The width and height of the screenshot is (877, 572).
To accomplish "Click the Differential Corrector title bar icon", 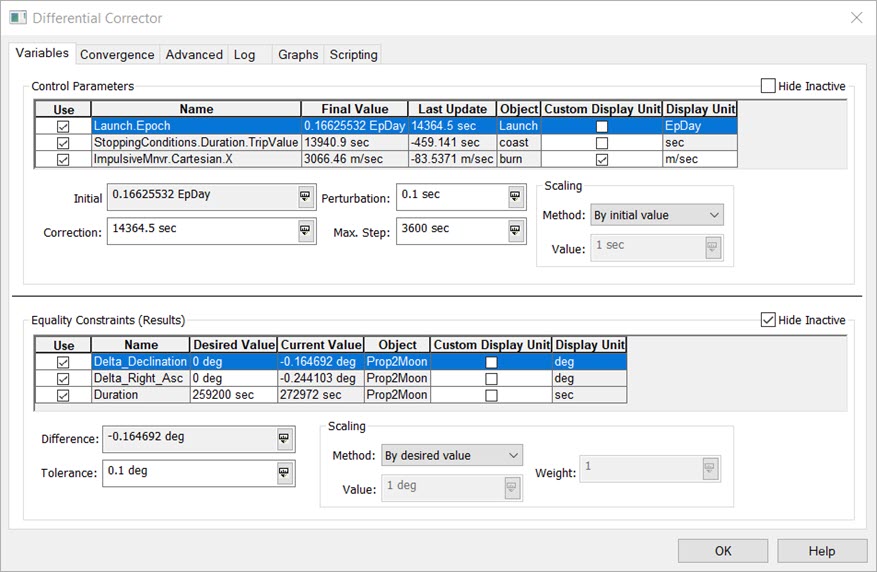I will 18,18.
